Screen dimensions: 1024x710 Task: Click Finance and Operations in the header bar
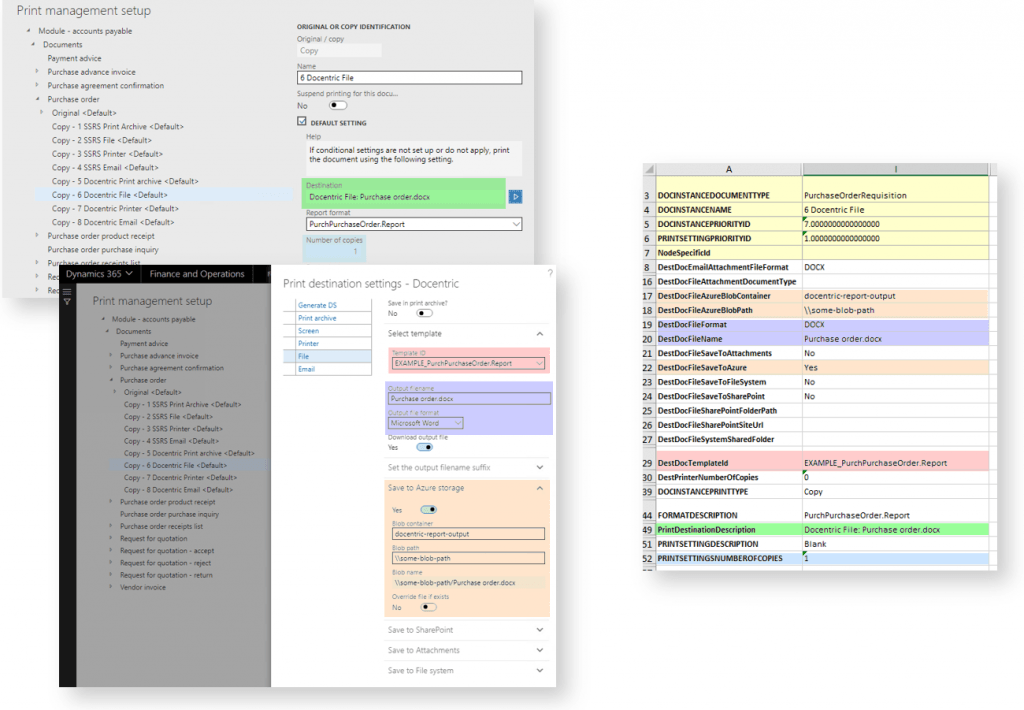coord(197,274)
